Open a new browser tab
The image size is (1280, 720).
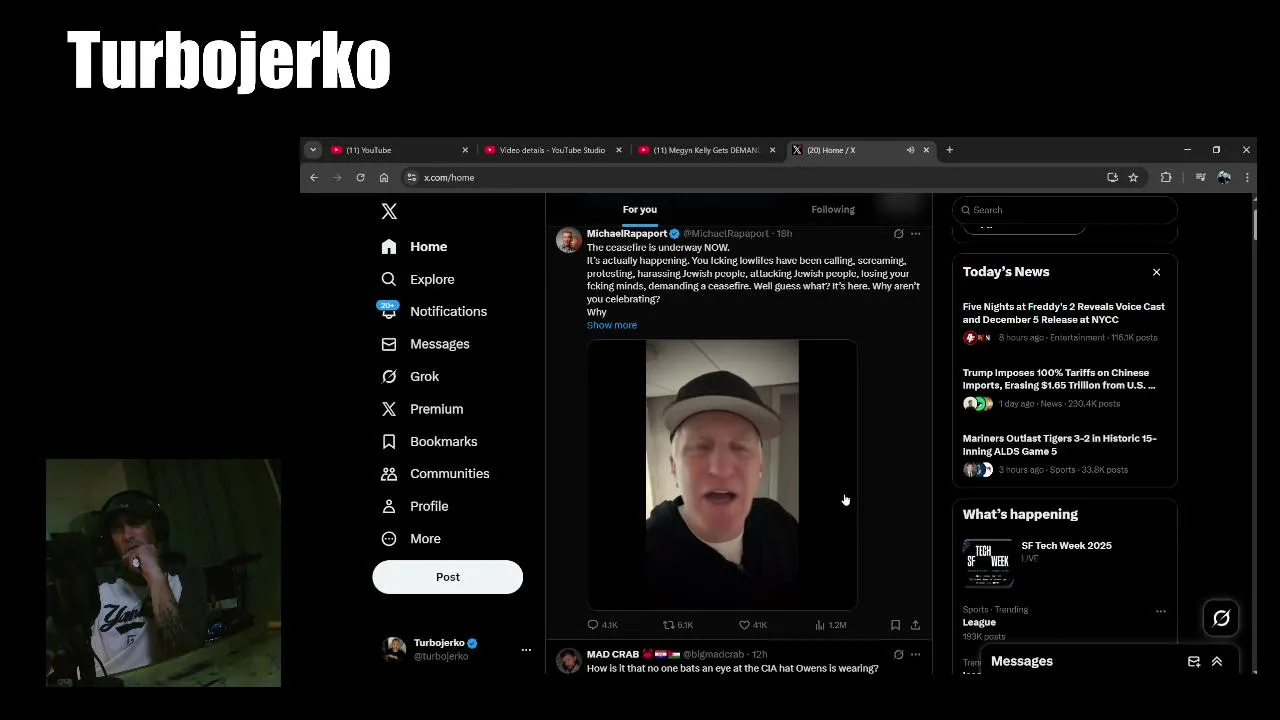(949, 150)
